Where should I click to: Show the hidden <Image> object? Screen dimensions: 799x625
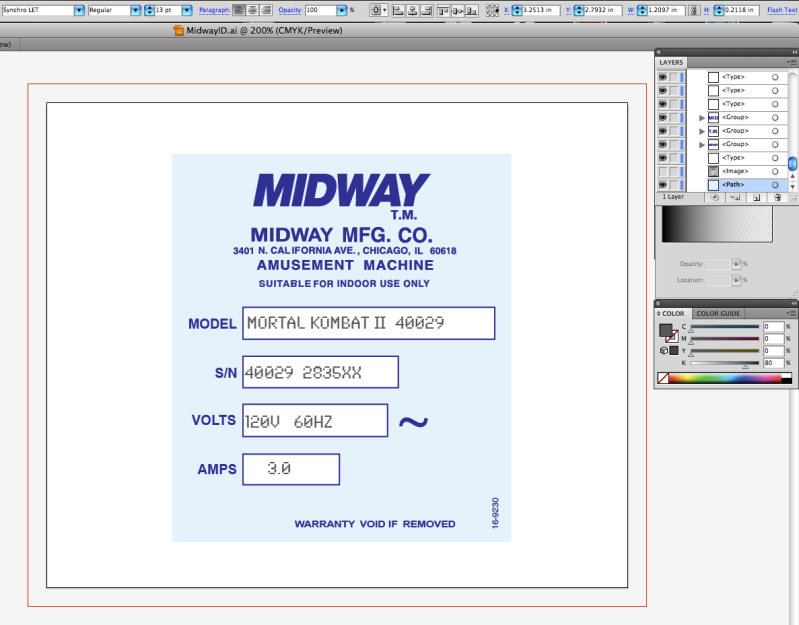(x=662, y=172)
